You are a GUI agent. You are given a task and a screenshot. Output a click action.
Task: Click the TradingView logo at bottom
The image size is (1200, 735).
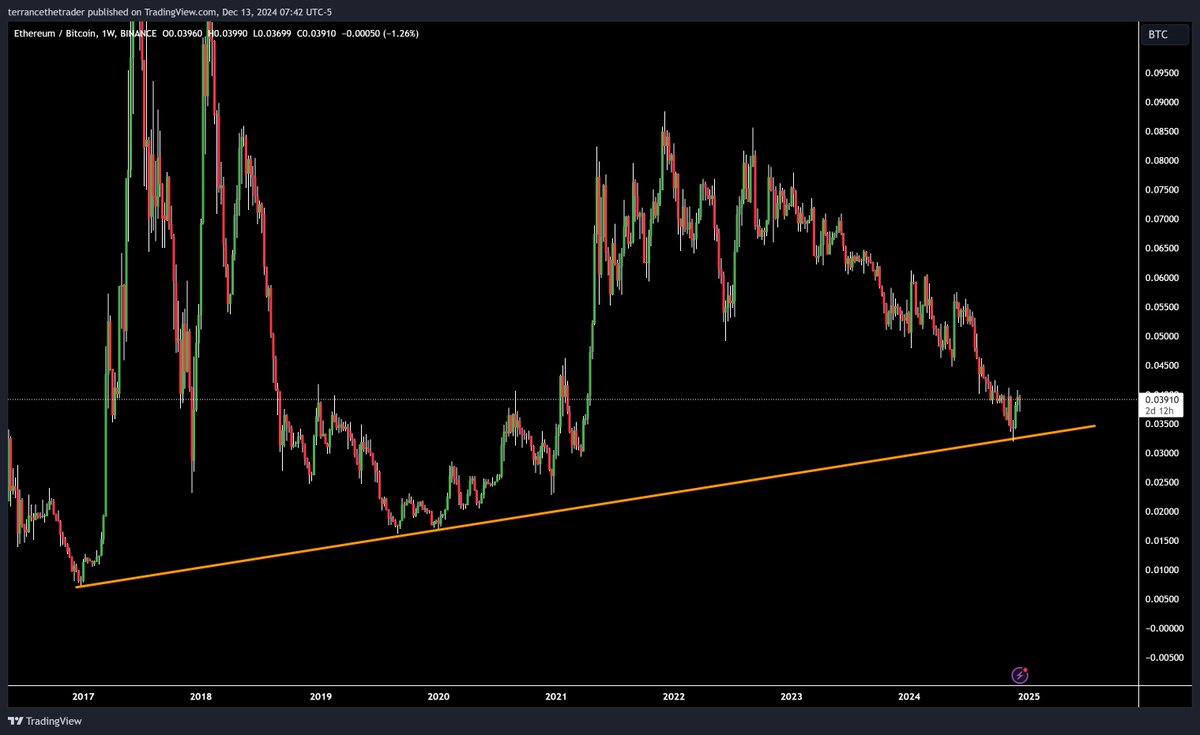(45, 721)
